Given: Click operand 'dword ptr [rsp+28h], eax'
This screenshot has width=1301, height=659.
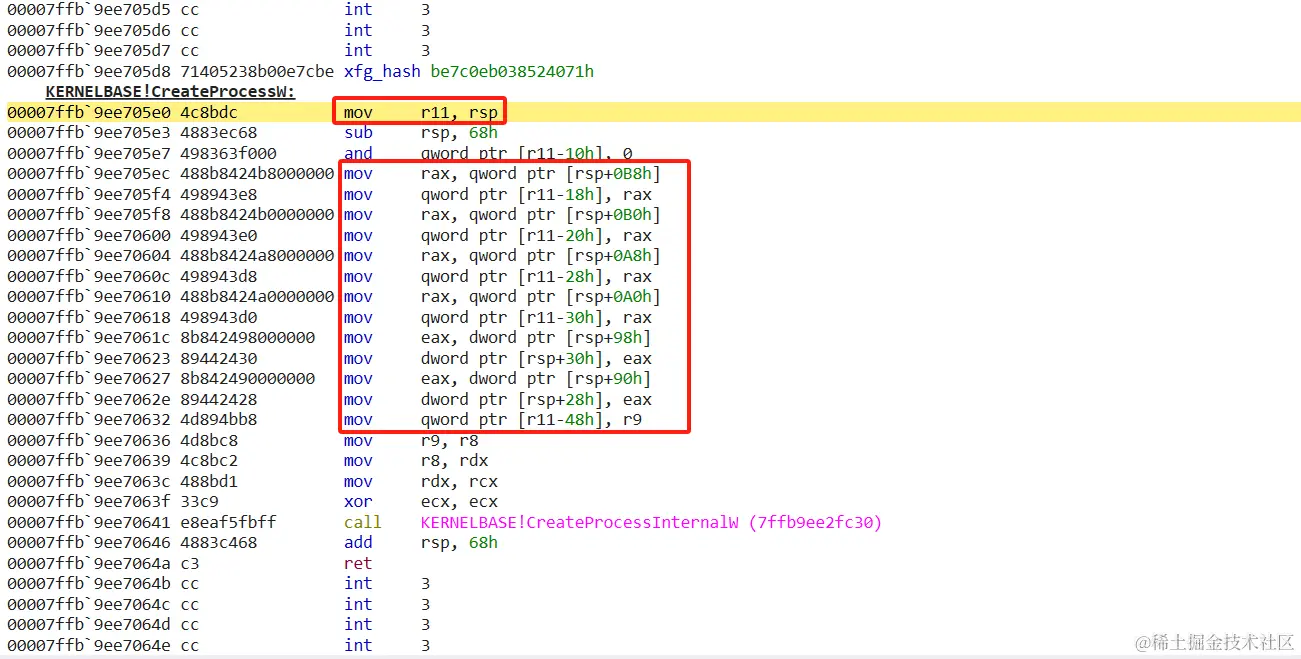Looking at the screenshot, I should [x=536, y=399].
